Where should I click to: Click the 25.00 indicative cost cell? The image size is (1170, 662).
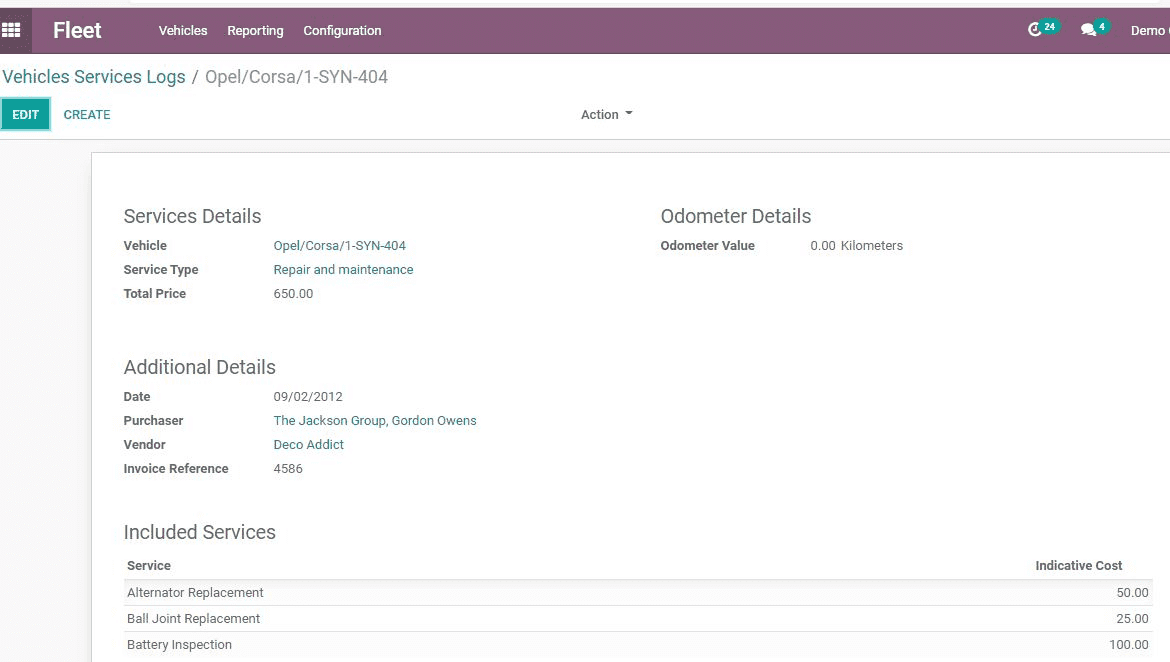1132,619
